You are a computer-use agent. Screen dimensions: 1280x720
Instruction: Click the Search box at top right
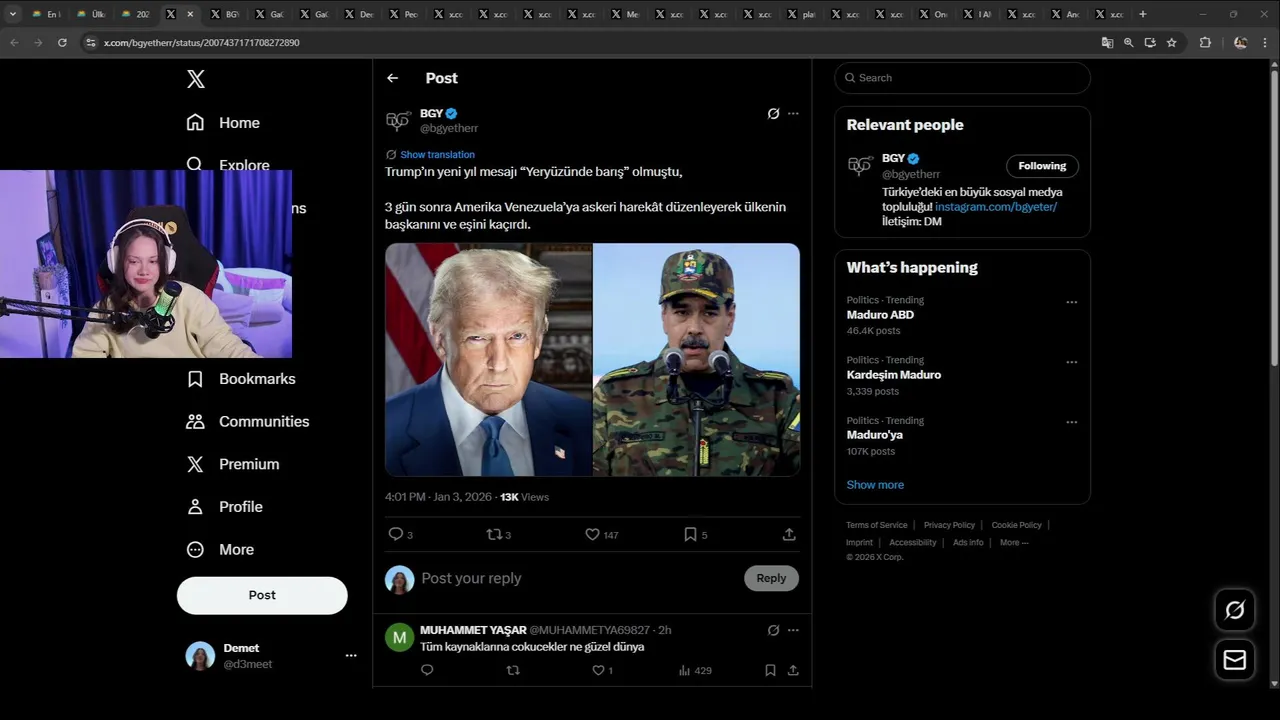[962, 78]
